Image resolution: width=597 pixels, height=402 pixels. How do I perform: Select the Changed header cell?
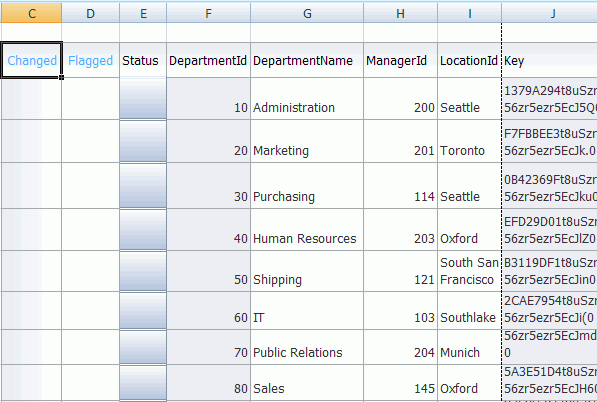coord(32,60)
